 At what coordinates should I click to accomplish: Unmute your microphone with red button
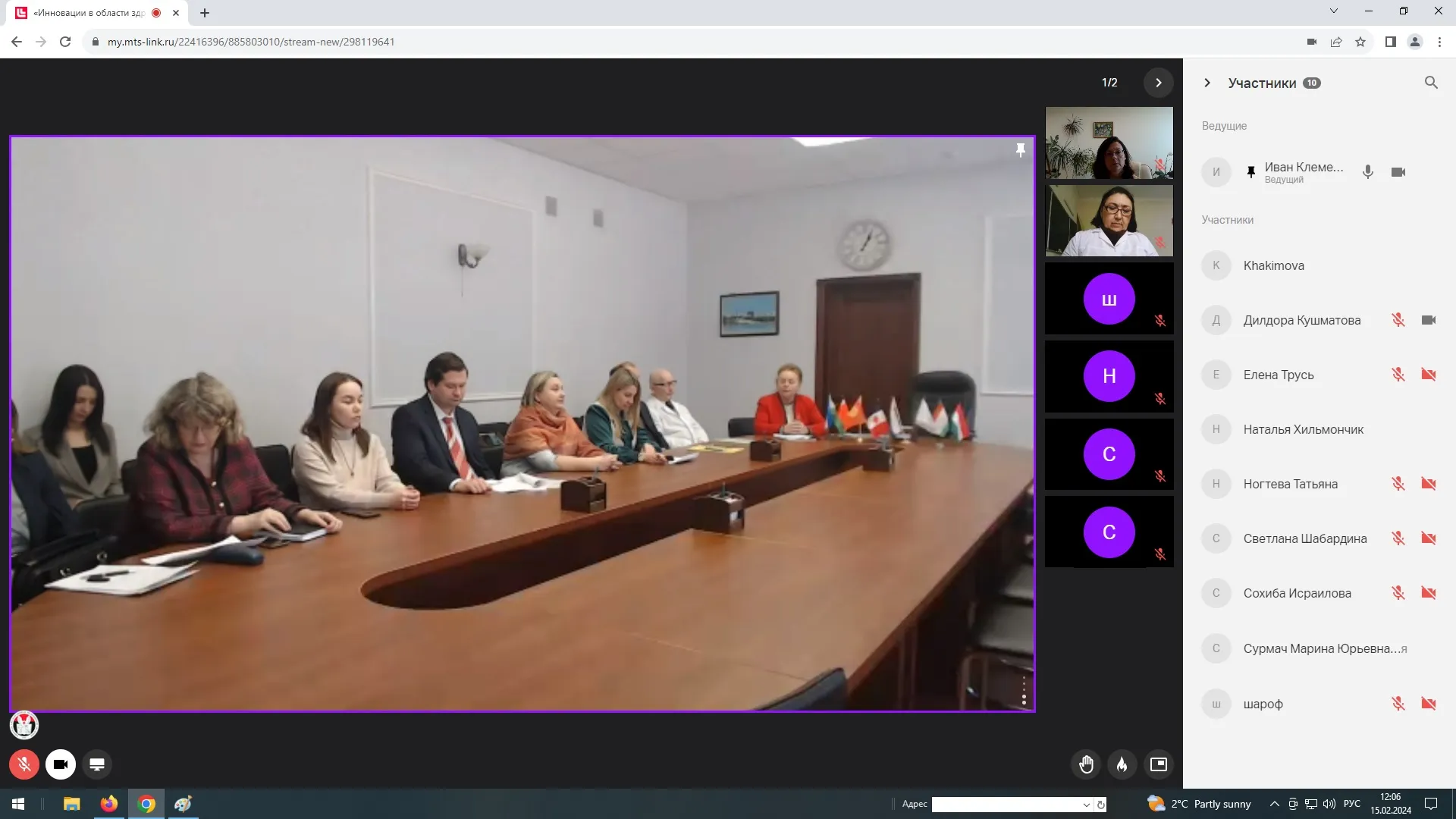[24, 764]
